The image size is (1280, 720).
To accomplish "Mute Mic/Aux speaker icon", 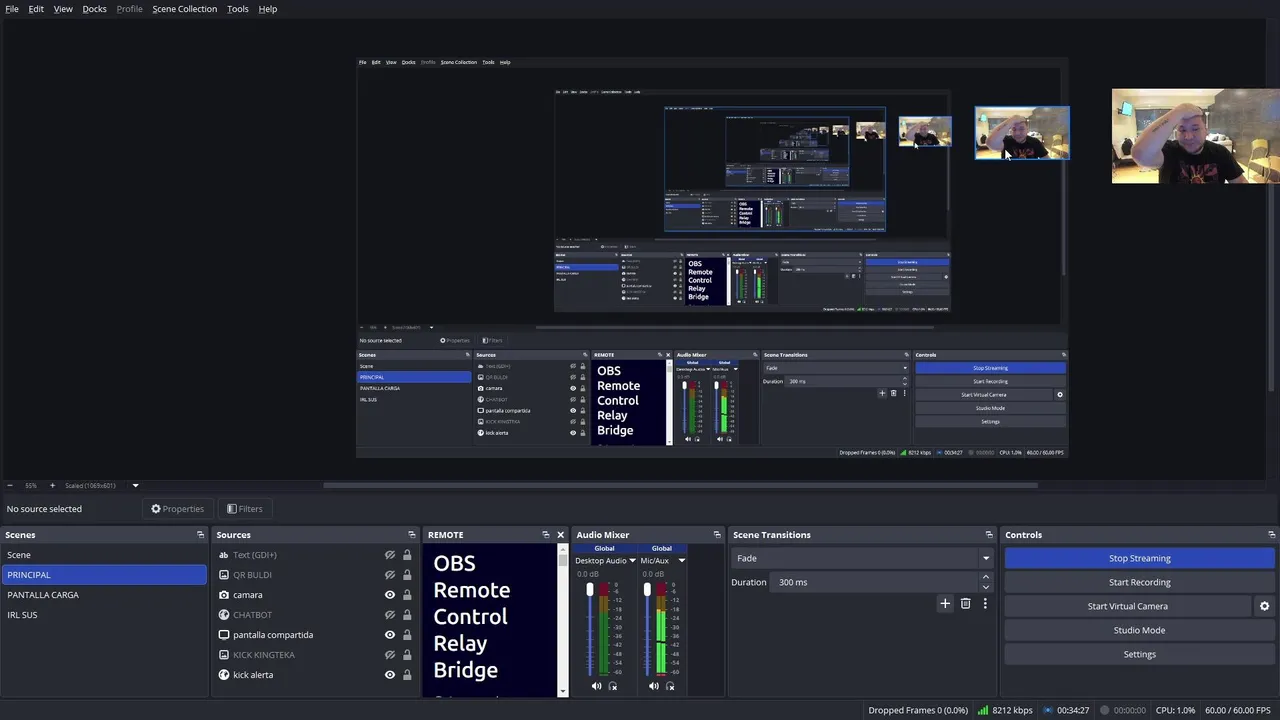I will point(654,686).
